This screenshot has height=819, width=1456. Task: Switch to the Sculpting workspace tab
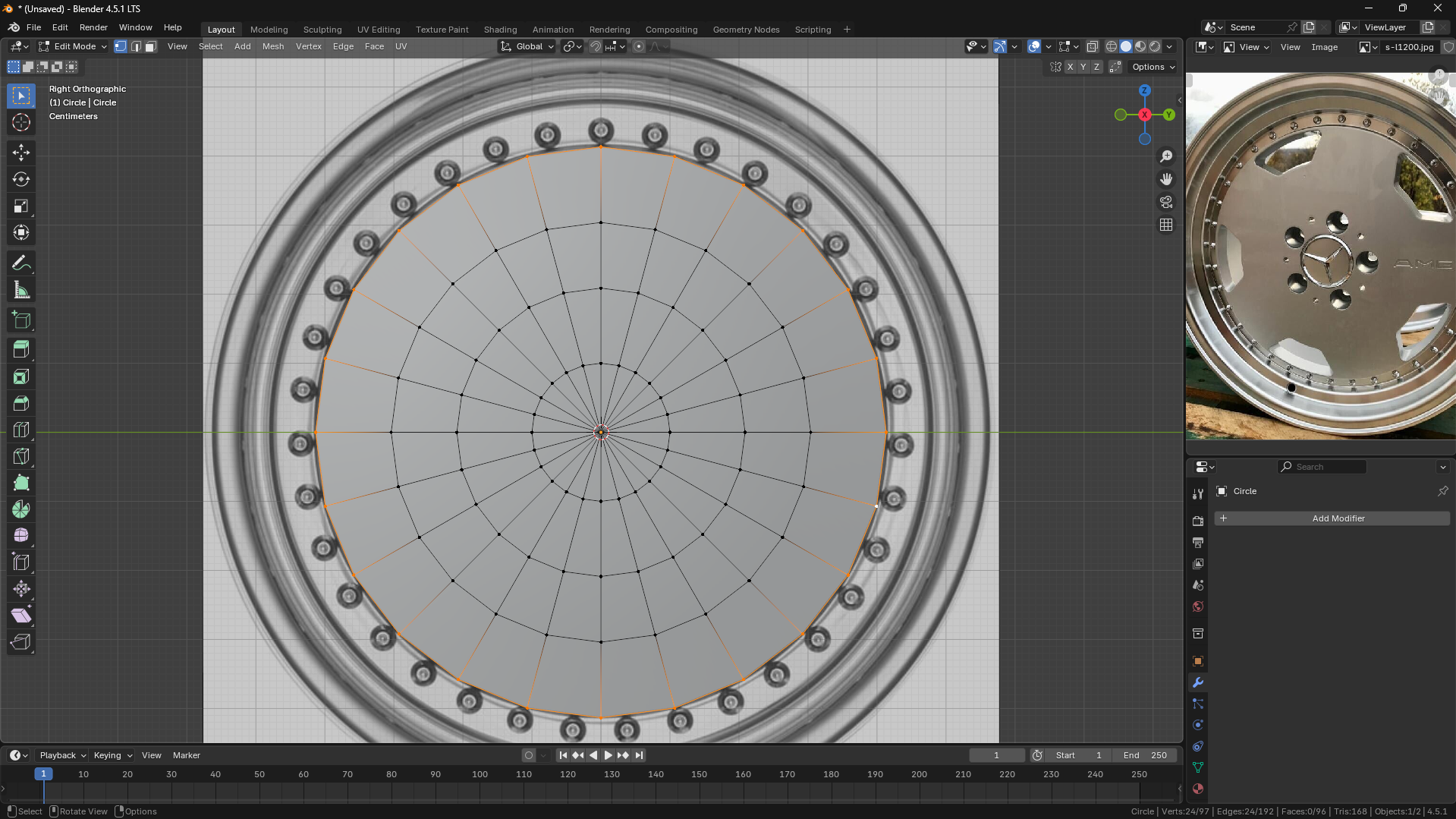[322, 30]
